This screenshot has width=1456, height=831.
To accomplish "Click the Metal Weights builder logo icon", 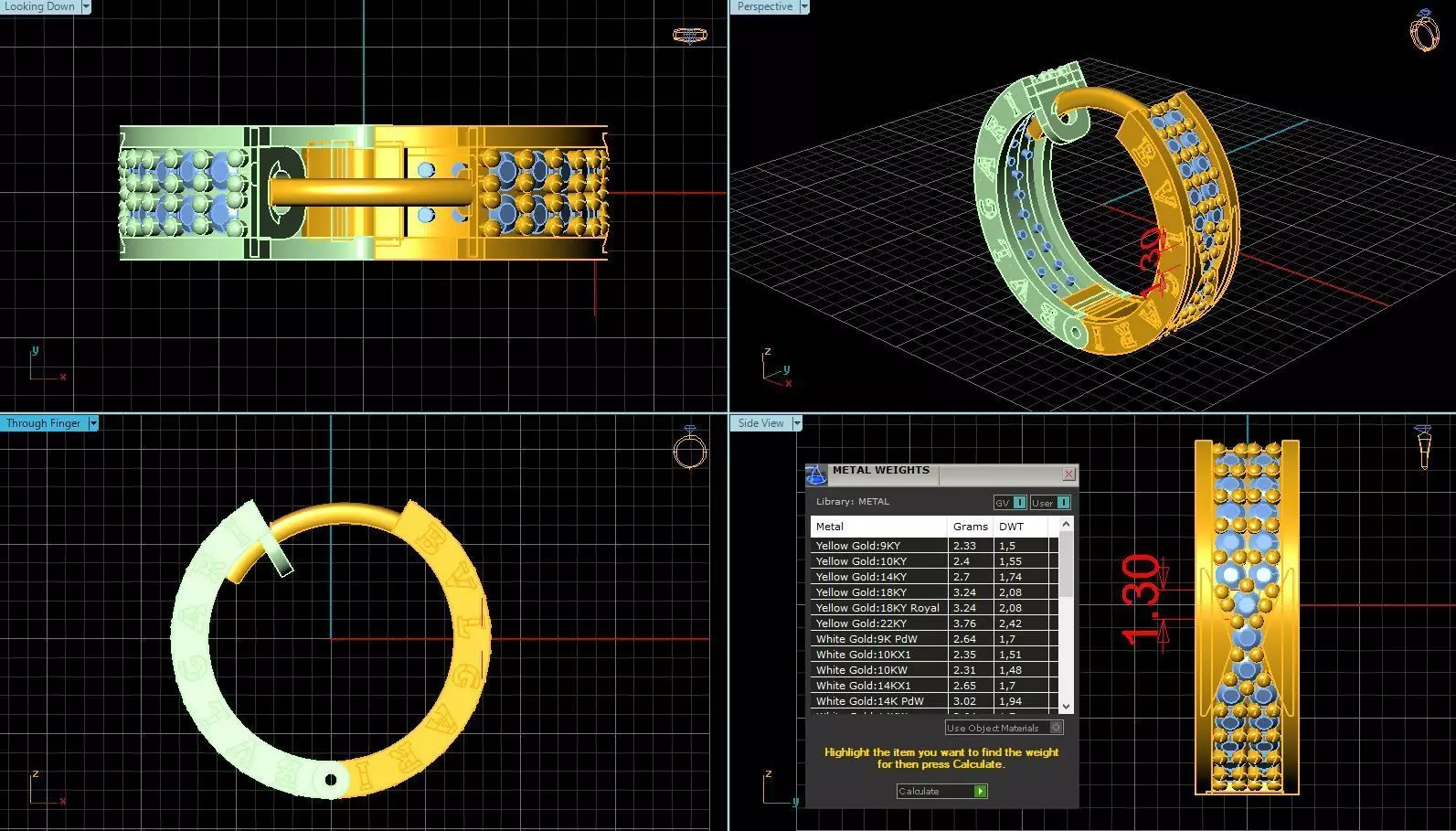I will pyautogui.click(x=816, y=474).
